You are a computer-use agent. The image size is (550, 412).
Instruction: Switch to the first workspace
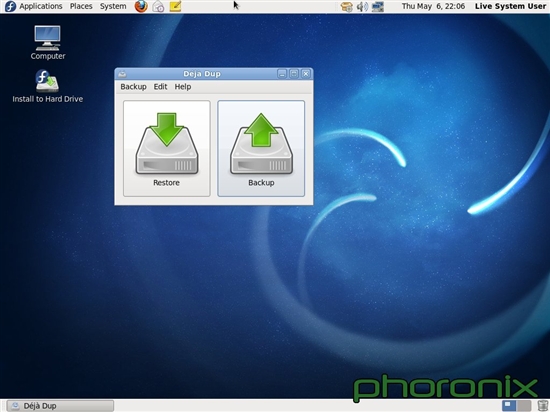[x=509, y=406]
